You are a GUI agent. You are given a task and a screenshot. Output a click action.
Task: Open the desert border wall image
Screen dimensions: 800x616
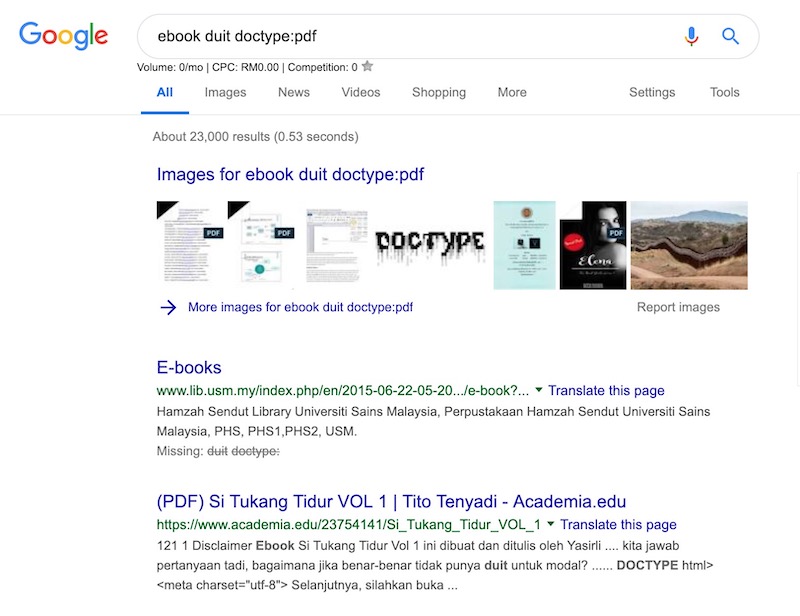point(689,245)
